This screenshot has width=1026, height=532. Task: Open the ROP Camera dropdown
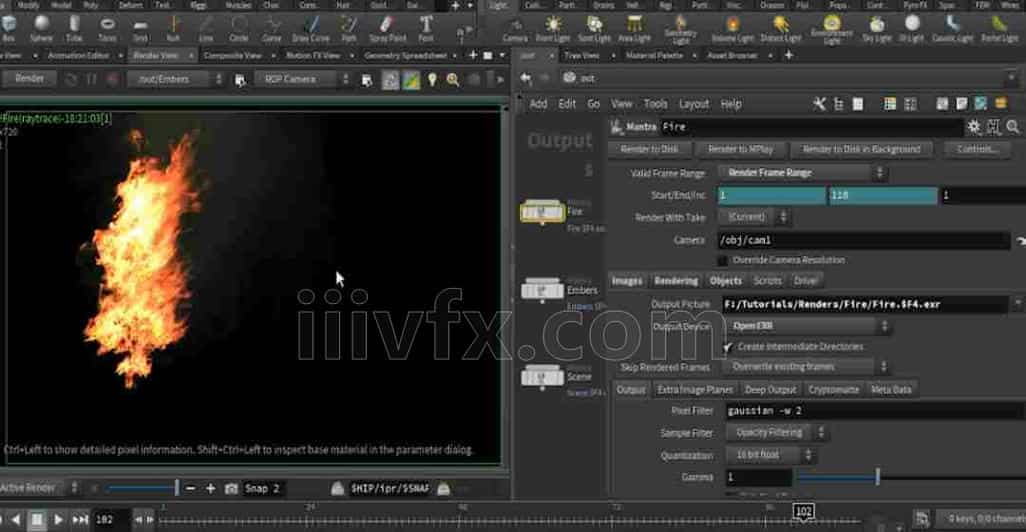coord(303,80)
